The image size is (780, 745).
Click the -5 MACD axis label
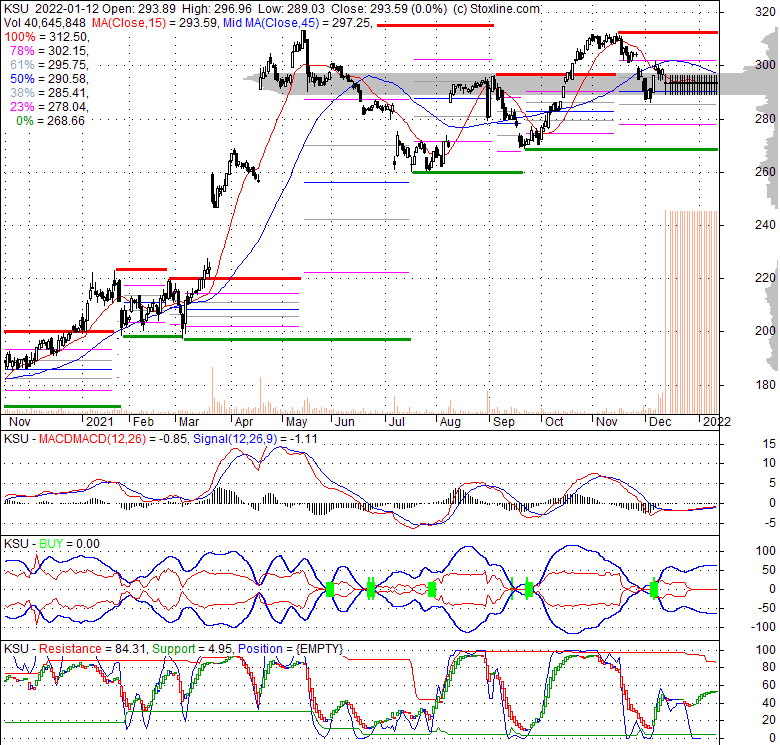769,523
